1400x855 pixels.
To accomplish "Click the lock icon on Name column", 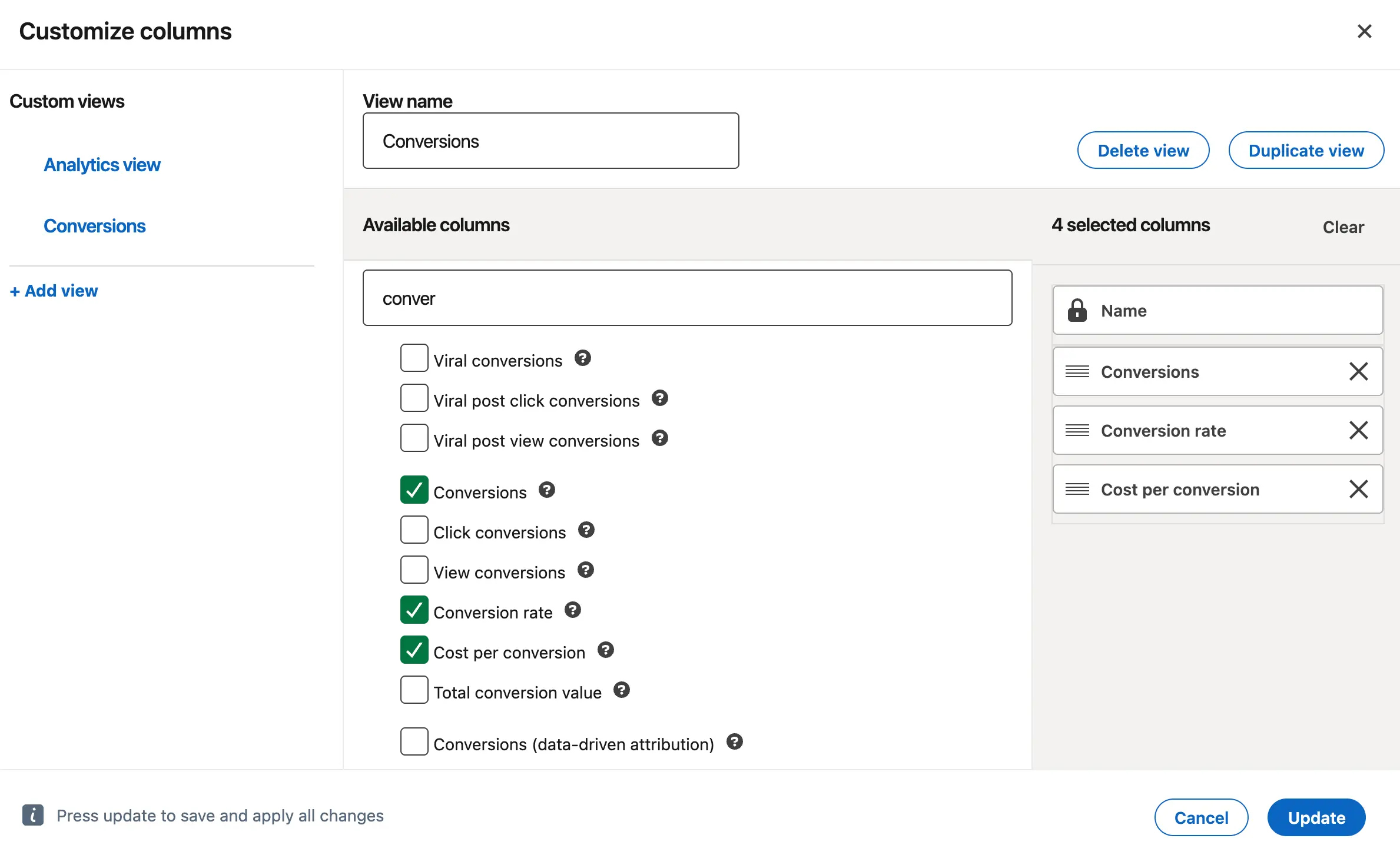I will click(x=1078, y=310).
